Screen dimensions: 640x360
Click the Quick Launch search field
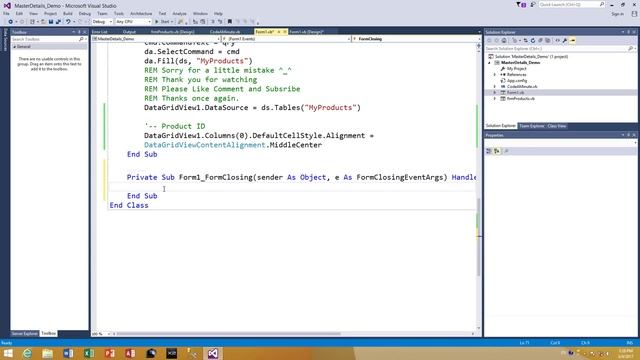click(571, 4)
